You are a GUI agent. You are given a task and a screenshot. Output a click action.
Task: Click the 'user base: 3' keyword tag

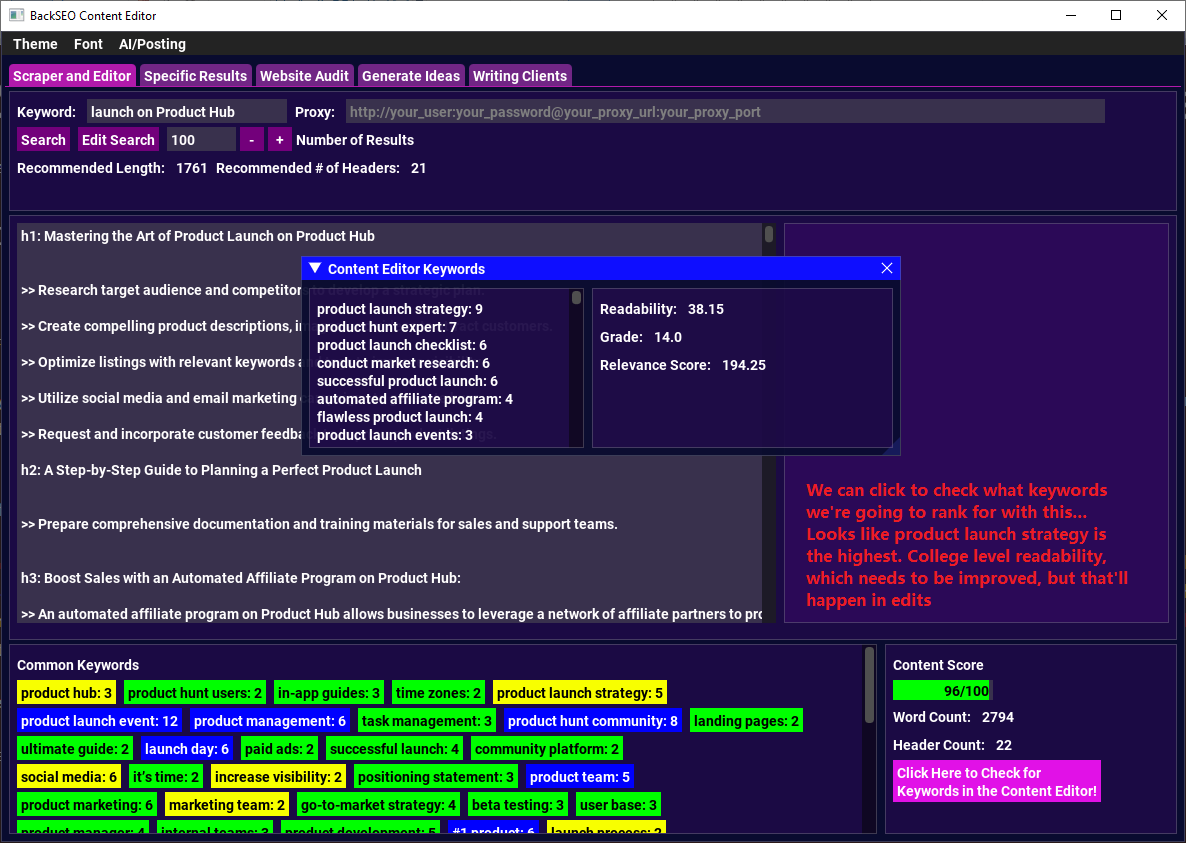click(x=619, y=804)
